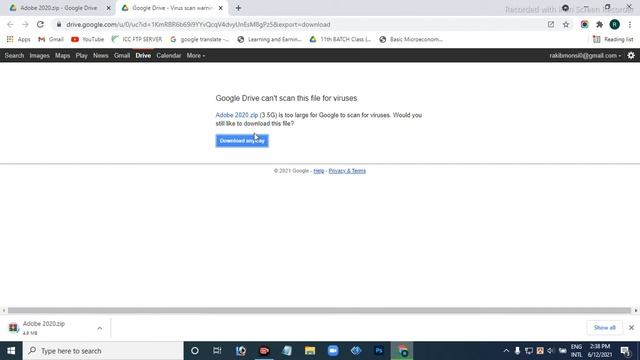Open the colorful extension icon in toolbar
Image resolution: width=640 pixels, height=360 pixels.
click(x=584, y=24)
